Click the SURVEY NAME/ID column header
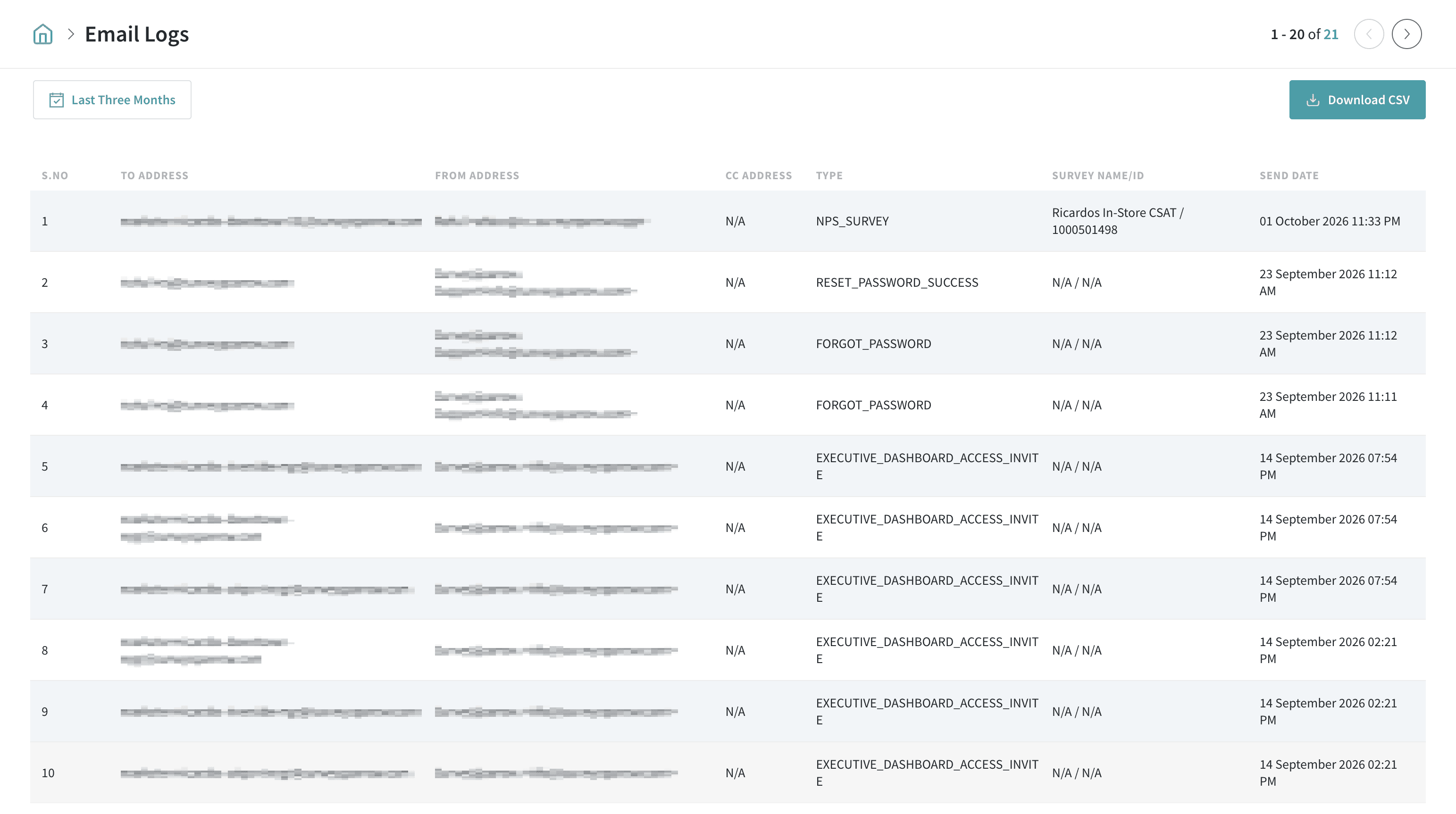The height and width of the screenshot is (814, 1456). 1097,176
